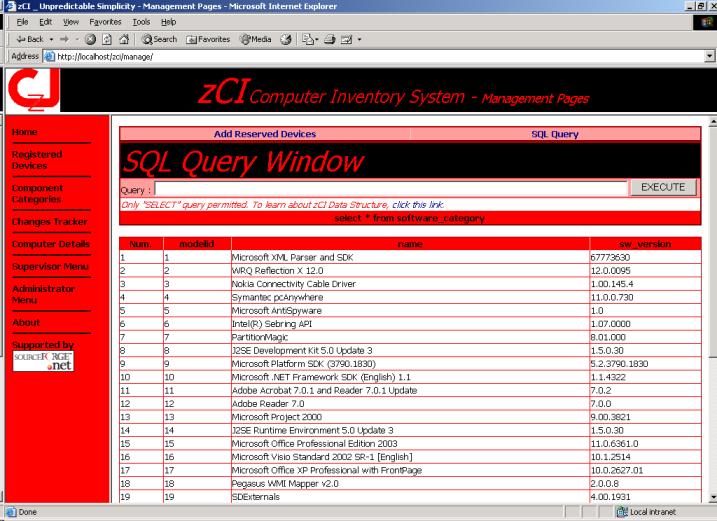The width and height of the screenshot is (717, 521).
Task: Click version value '11.0.6361.0'
Action: click(614, 444)
